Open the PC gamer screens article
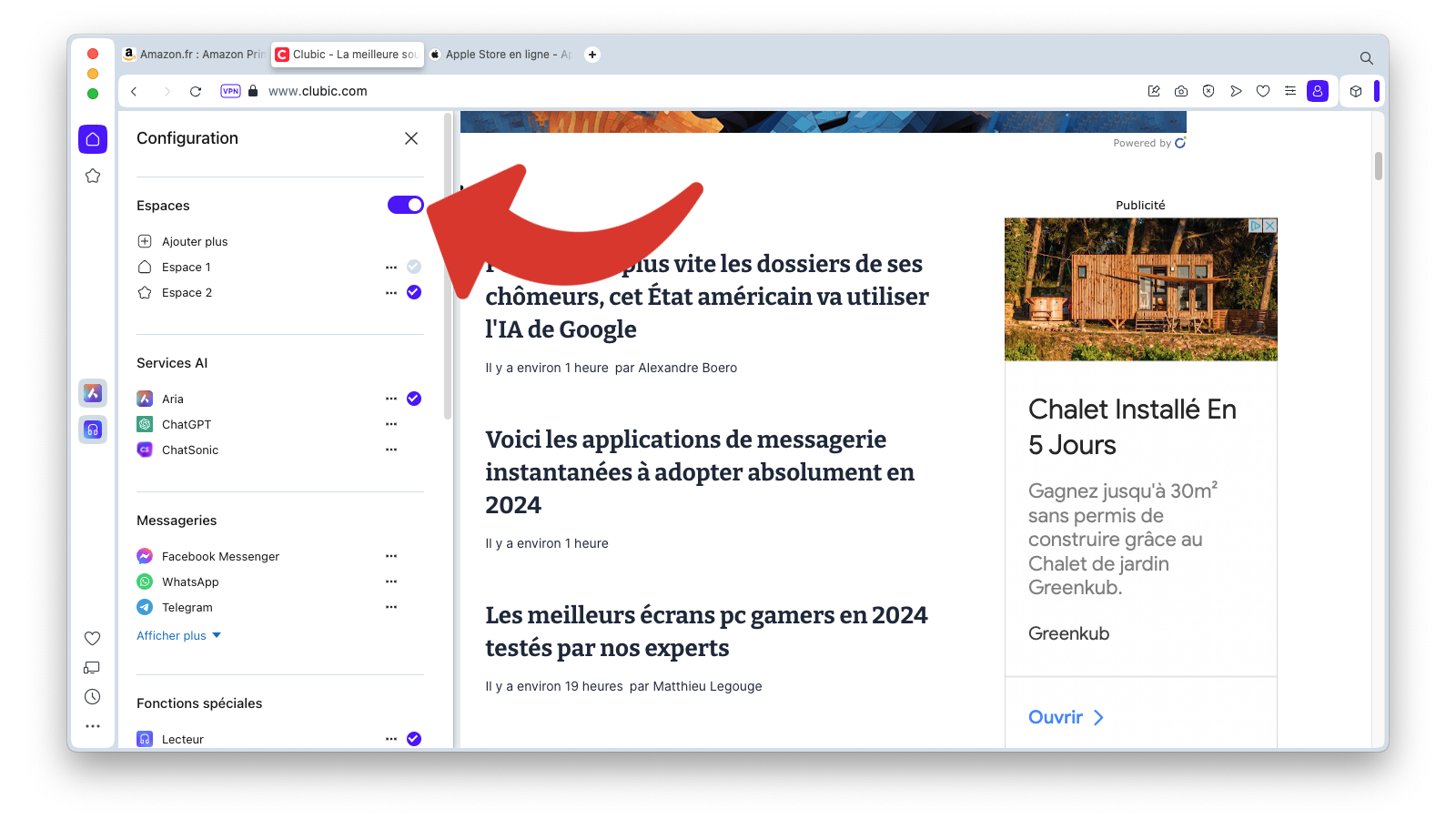 pos(706,632)
